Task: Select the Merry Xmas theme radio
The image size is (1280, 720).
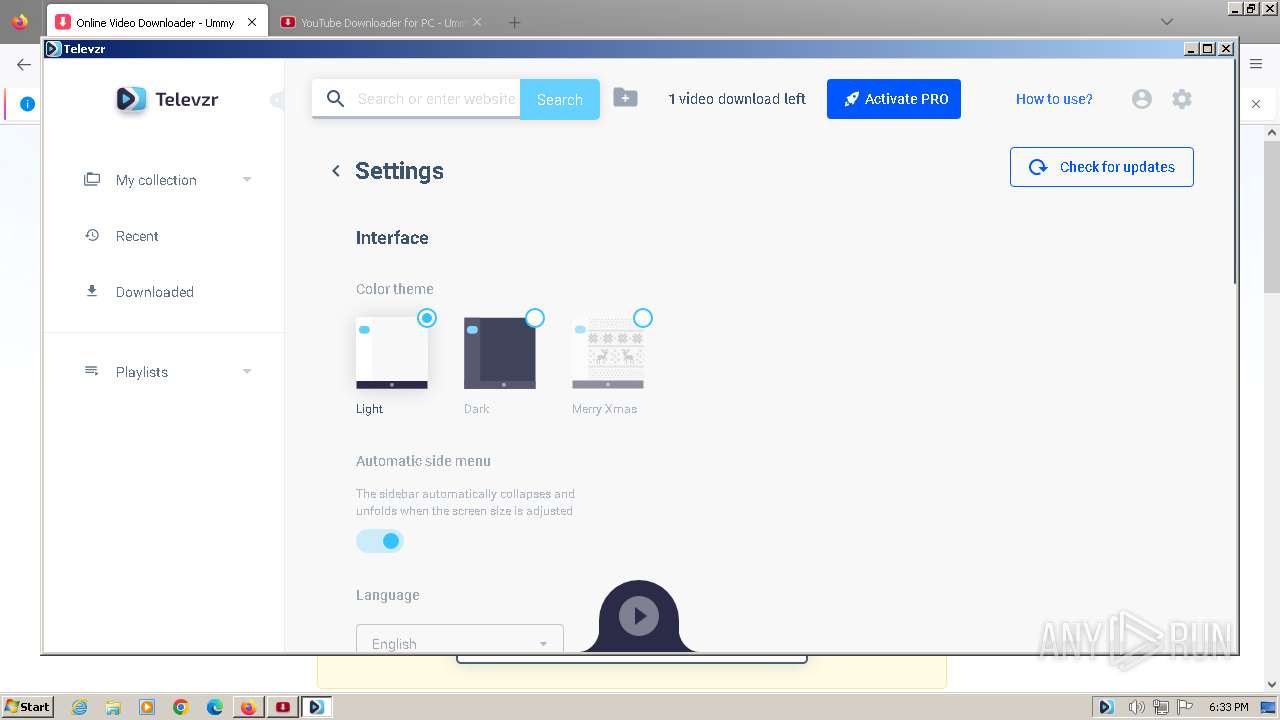Action: [x=643, y=318]
